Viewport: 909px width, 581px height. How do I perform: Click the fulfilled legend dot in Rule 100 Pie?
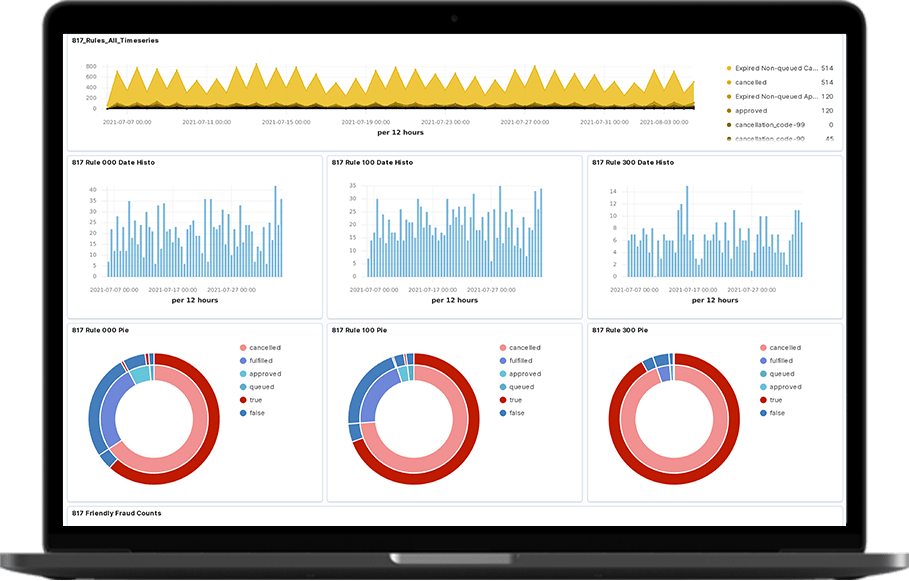click(502, 361)
